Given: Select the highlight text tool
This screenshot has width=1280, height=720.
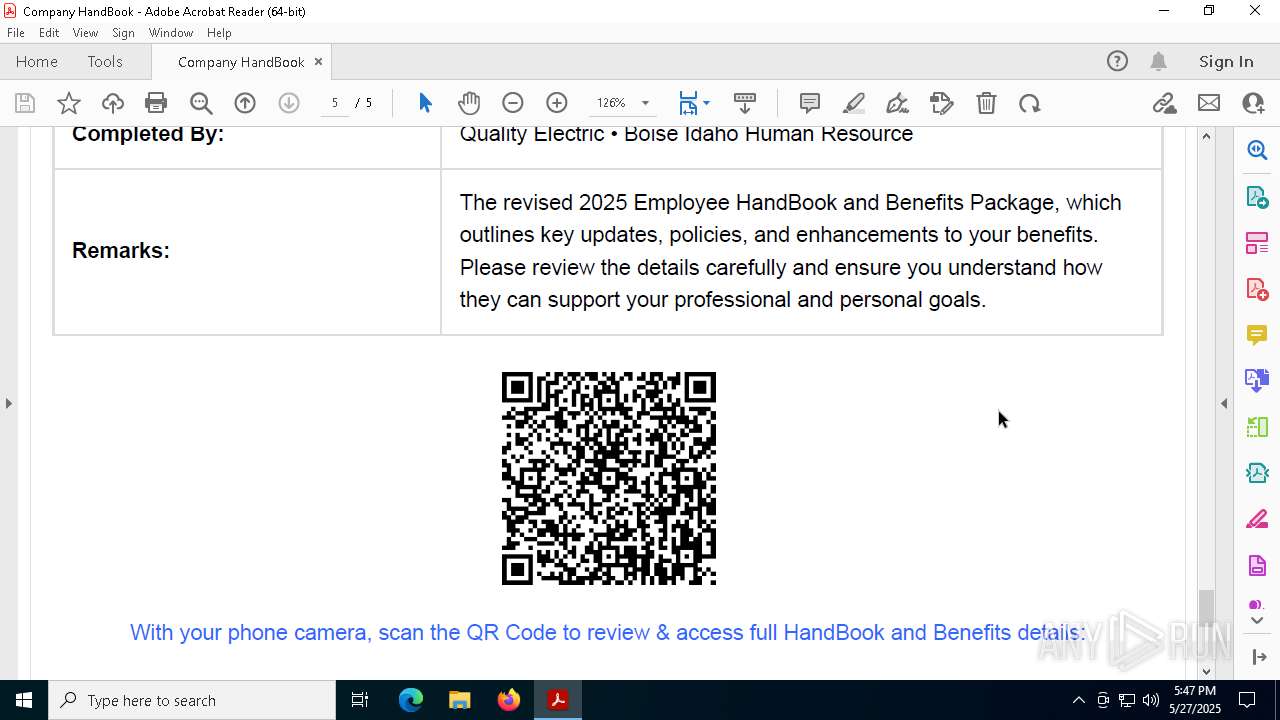Looking at the screenshot, I should coord(854,103).
